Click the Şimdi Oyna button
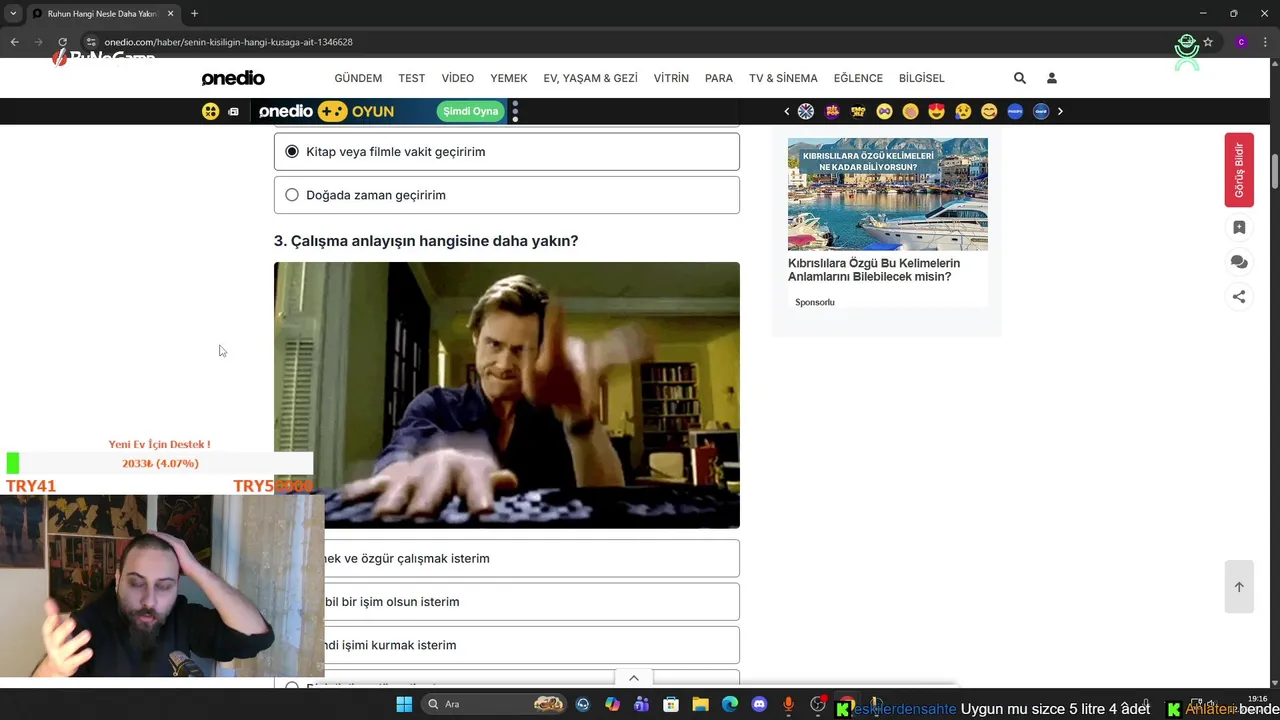The height and width of the screenshot is (720, 1280). tap(470, 111)
